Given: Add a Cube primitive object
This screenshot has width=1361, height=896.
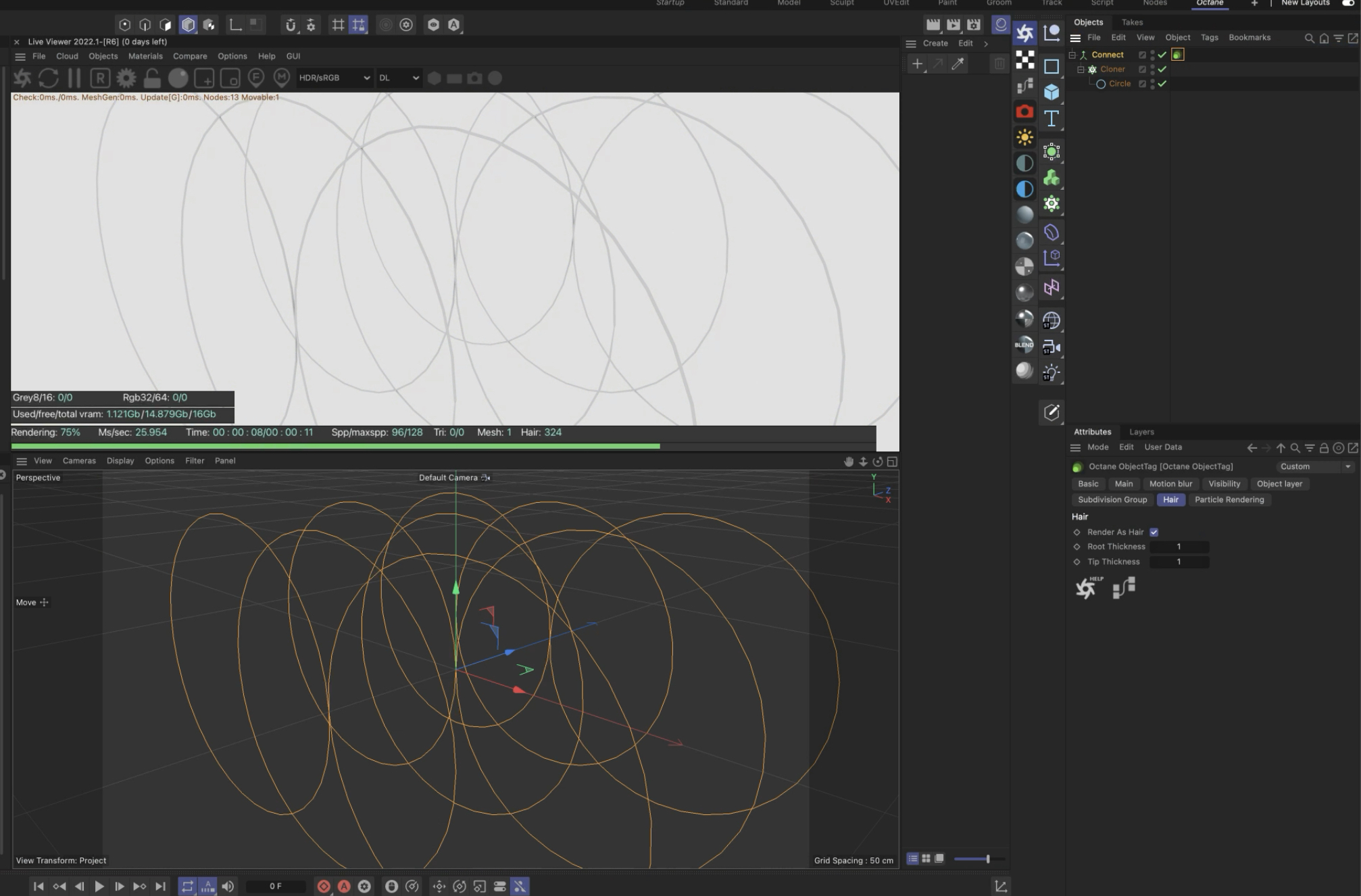Looking at the screenshot, I should [1051, 92].
